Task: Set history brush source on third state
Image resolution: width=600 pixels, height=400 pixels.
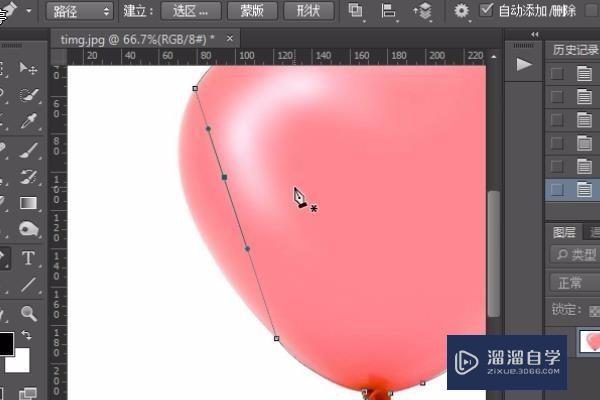Action: pos(557,120)
